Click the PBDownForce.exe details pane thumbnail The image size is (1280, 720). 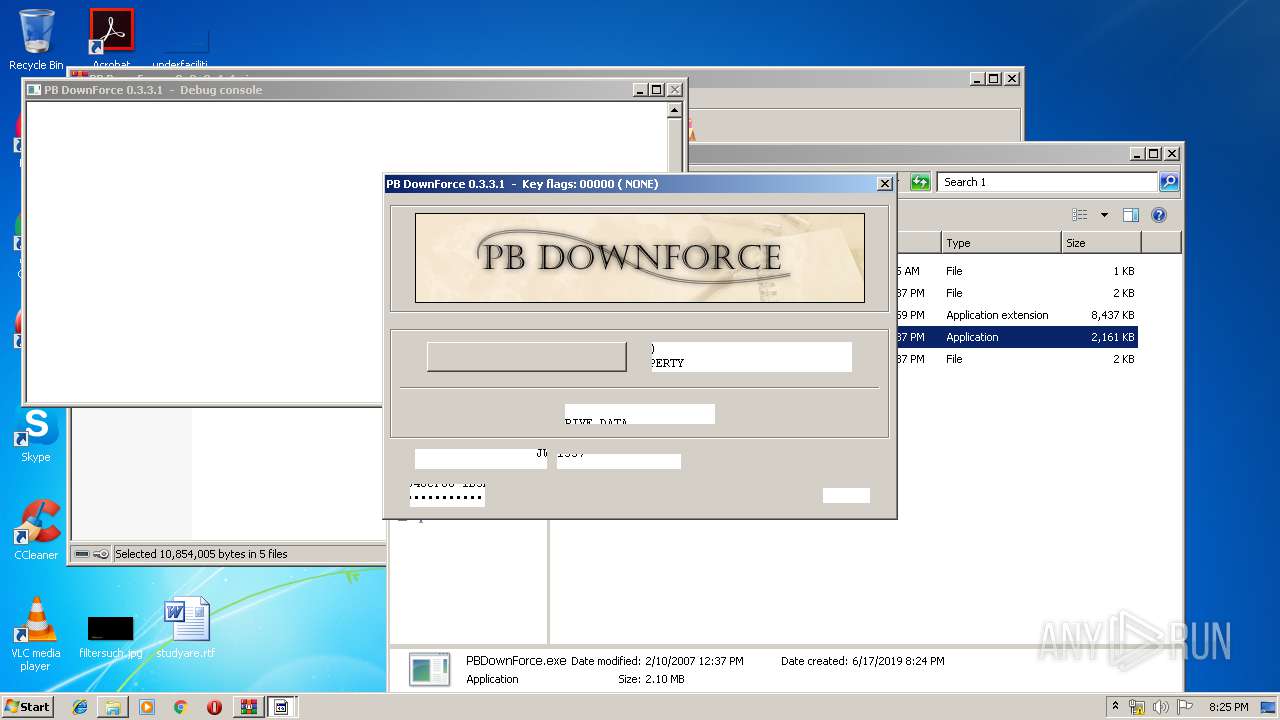tap(430, 670)
